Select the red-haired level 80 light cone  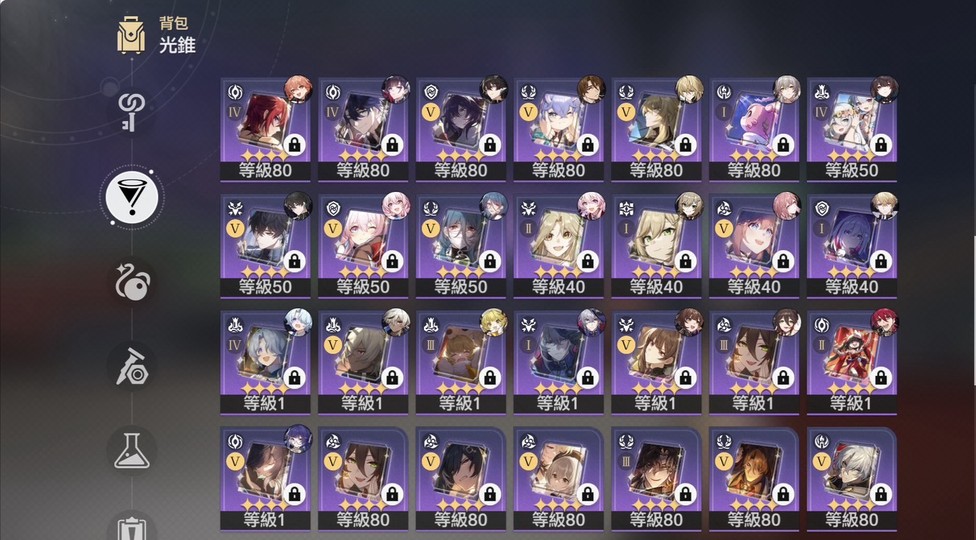pyautogui.click(x=265, y=129)
